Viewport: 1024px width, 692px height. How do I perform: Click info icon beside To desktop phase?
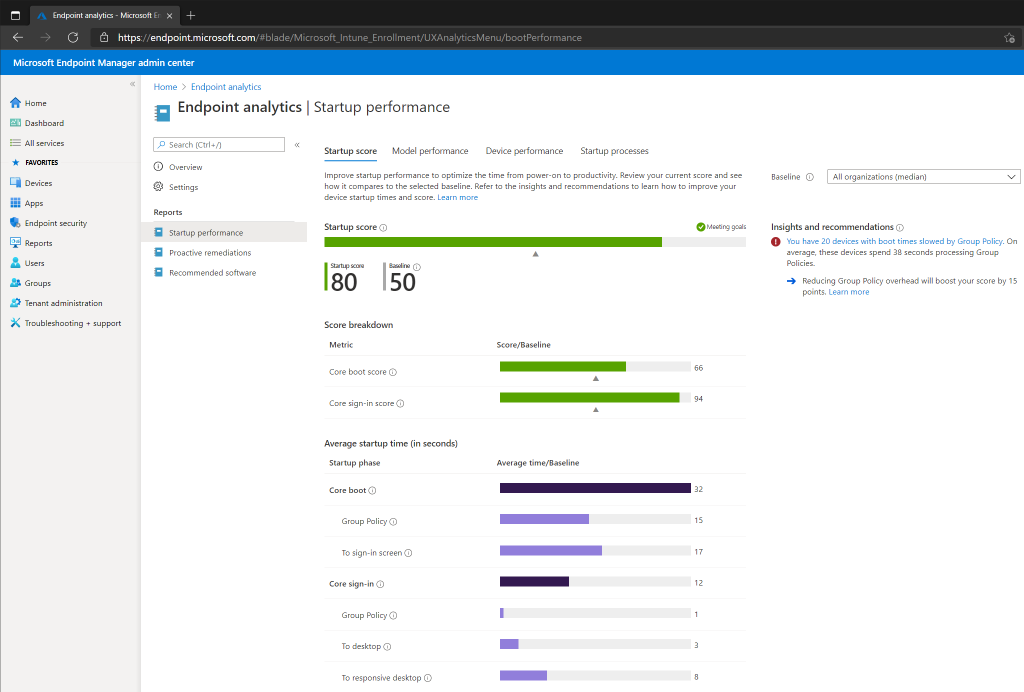(x=387, y=647)
